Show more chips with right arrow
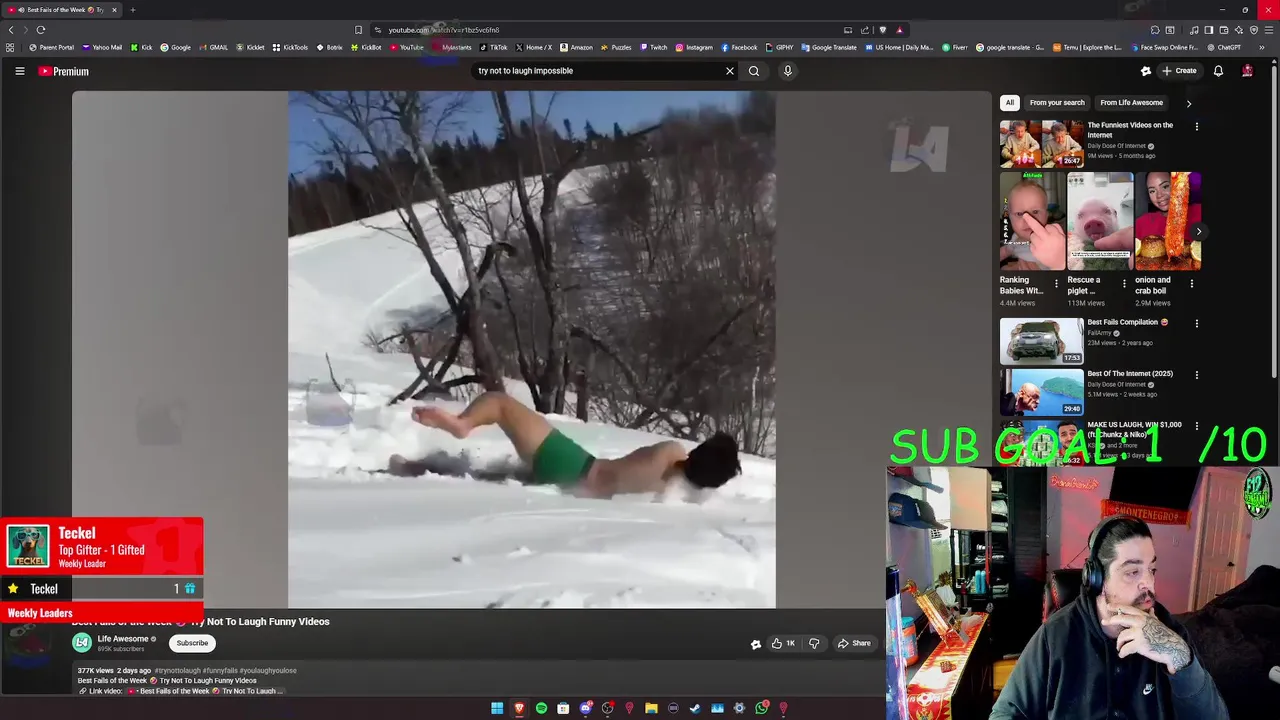Screen dimensions: 1280x720 [1189, 103]
